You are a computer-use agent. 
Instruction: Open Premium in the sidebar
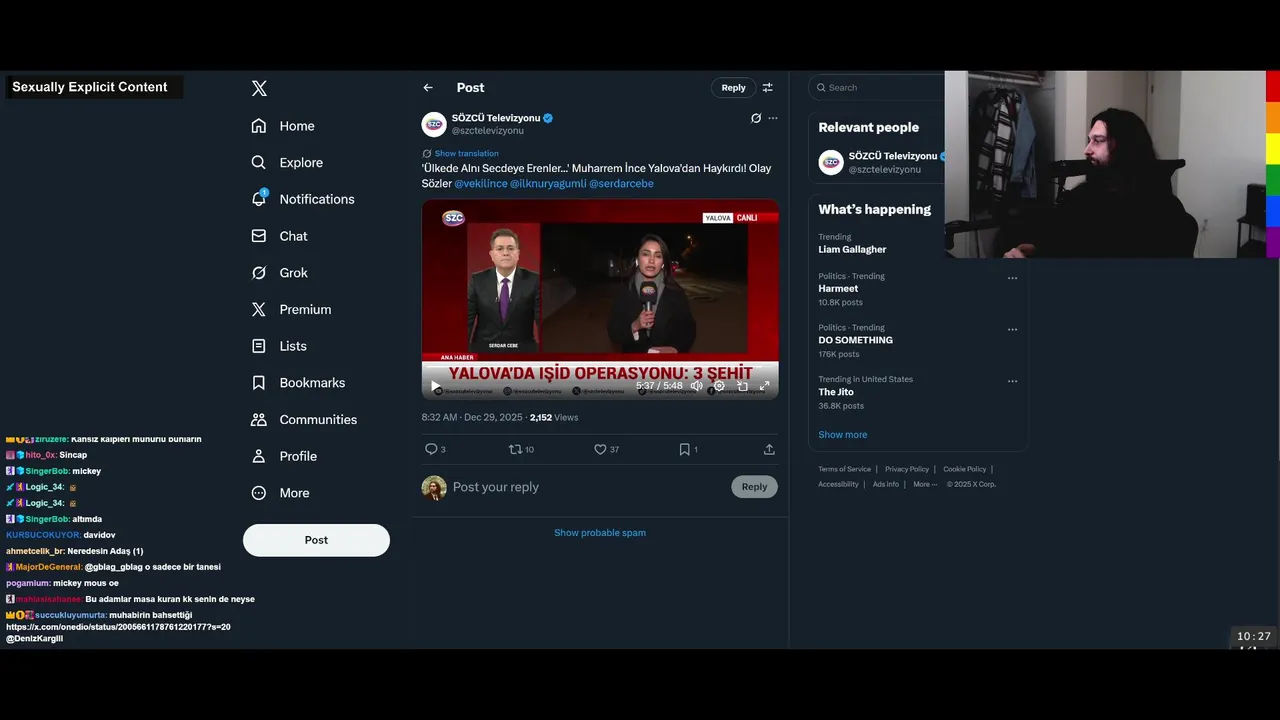[x=291, y=310]
